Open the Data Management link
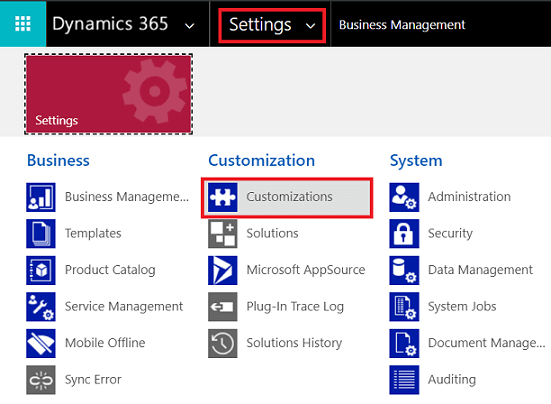This screenshot has height=404, width=551. click(x=480, y=270)
